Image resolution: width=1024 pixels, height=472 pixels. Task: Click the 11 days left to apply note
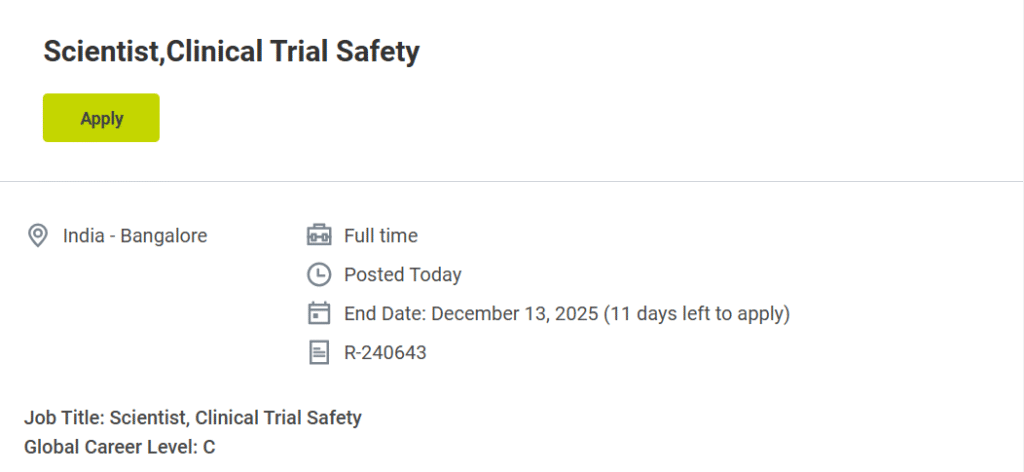(x=696, y=313)
